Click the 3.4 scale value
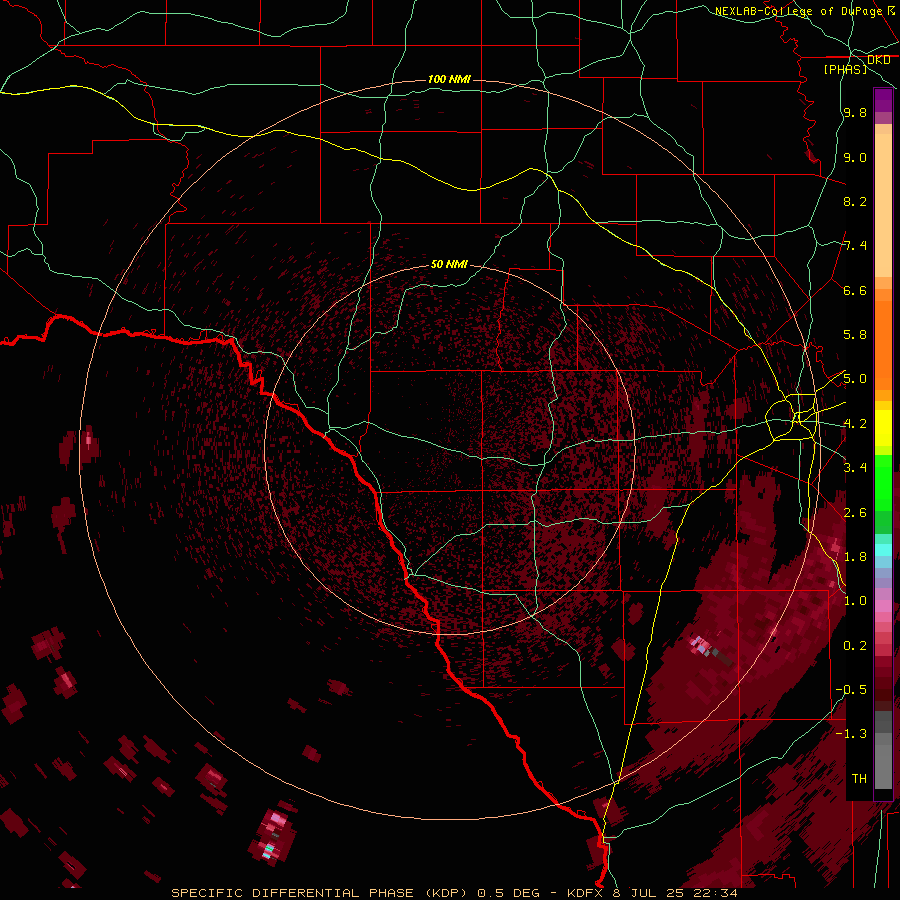The width and height of the screenshot is (900, 900). tap(855, 468)
